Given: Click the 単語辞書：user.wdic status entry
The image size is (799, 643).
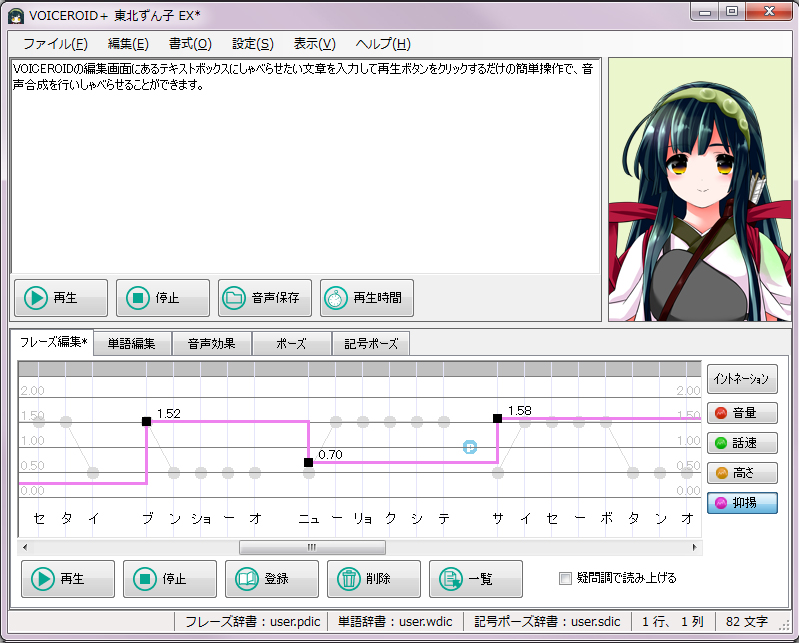Looking at the screenshot, I should (395, 622).
